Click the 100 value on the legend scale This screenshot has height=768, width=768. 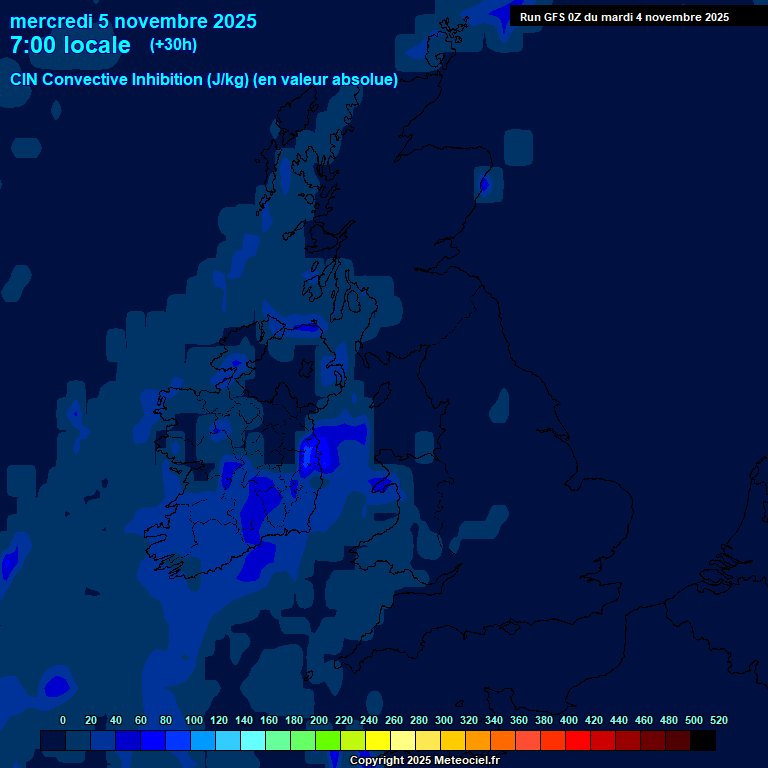193,720
